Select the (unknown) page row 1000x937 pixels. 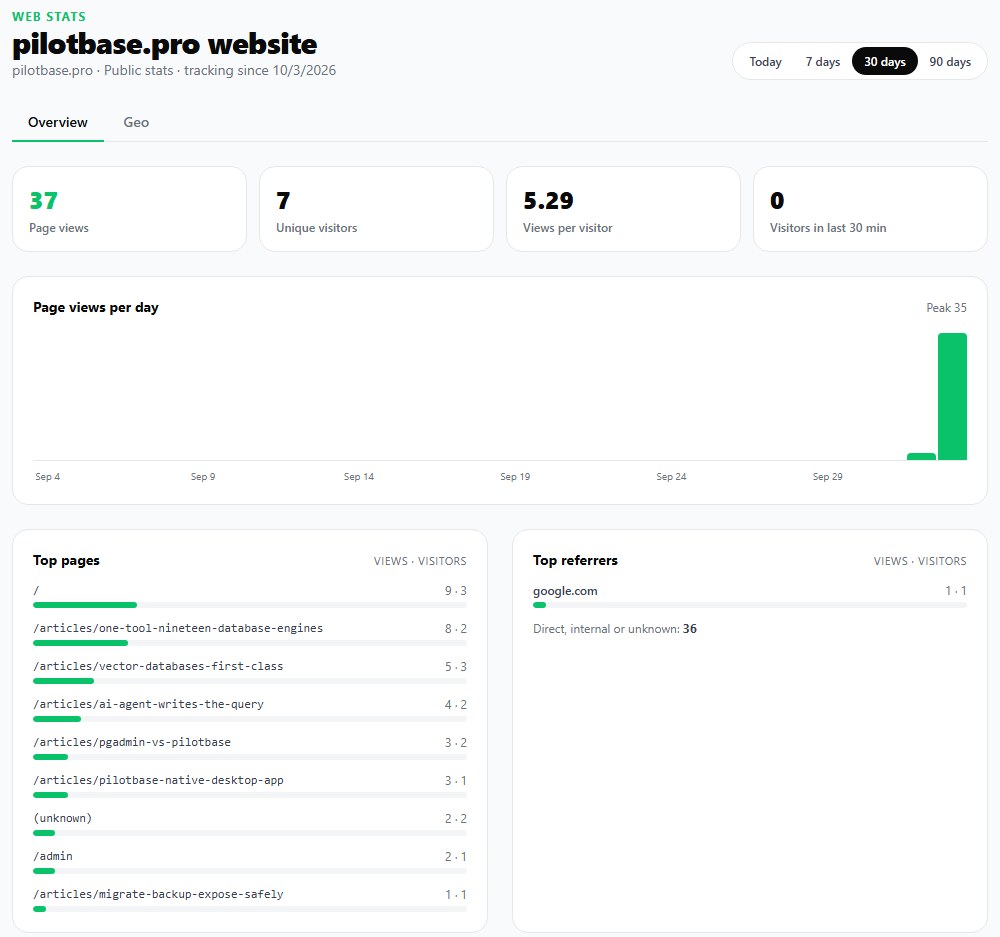(250, 823)
